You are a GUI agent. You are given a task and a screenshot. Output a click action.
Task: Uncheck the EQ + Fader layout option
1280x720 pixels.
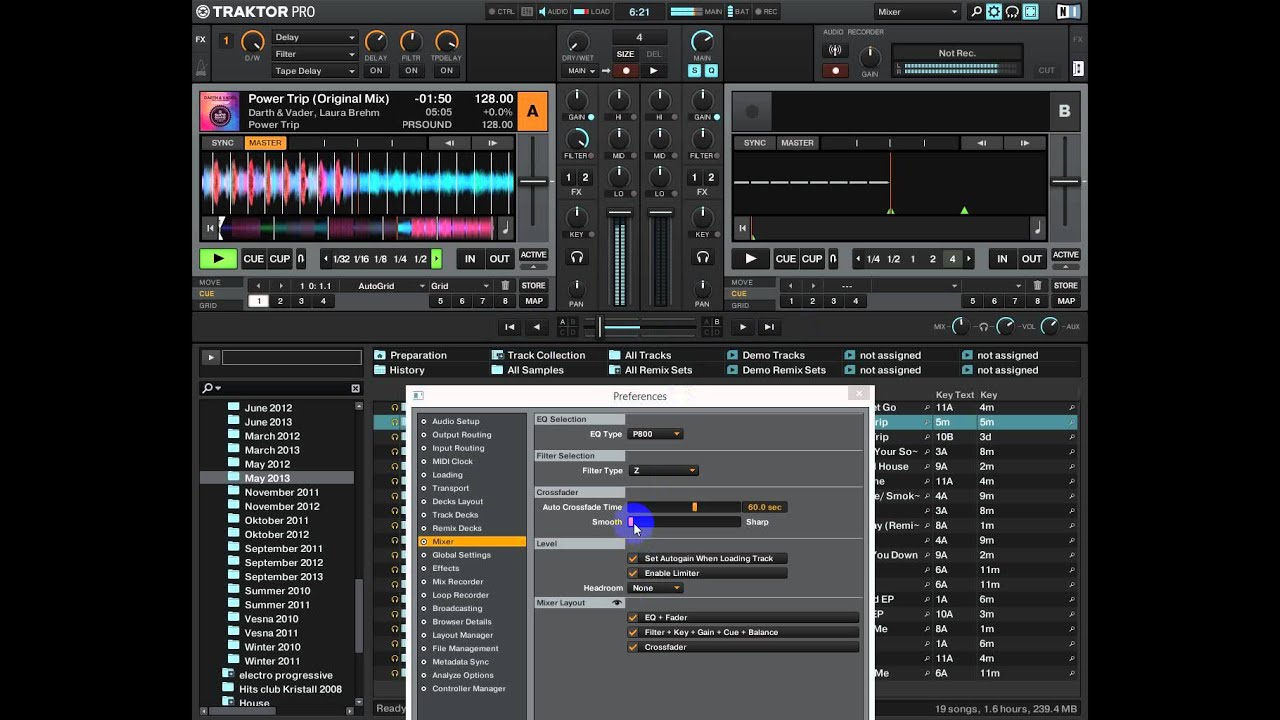[x=633, y=618]
